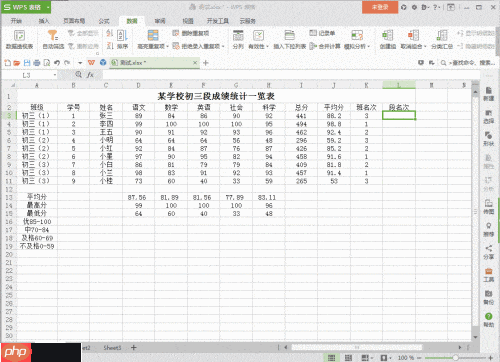Select the Sheet3 worksheet tab

point(112,348)
